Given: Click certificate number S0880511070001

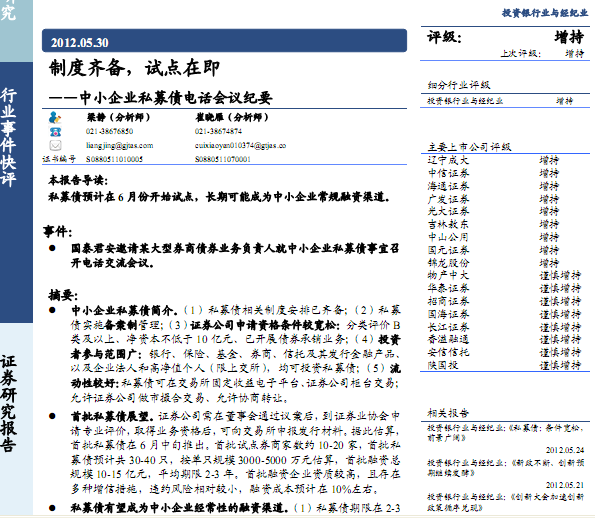Looking at the screenshot, I should pos(223,159).
